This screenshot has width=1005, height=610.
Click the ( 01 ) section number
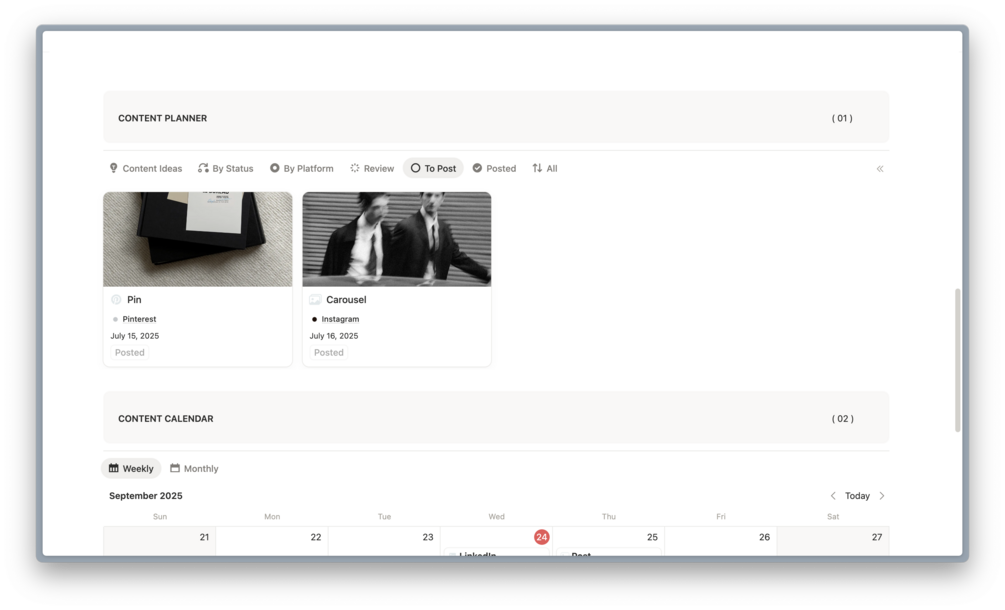[842, 118]
